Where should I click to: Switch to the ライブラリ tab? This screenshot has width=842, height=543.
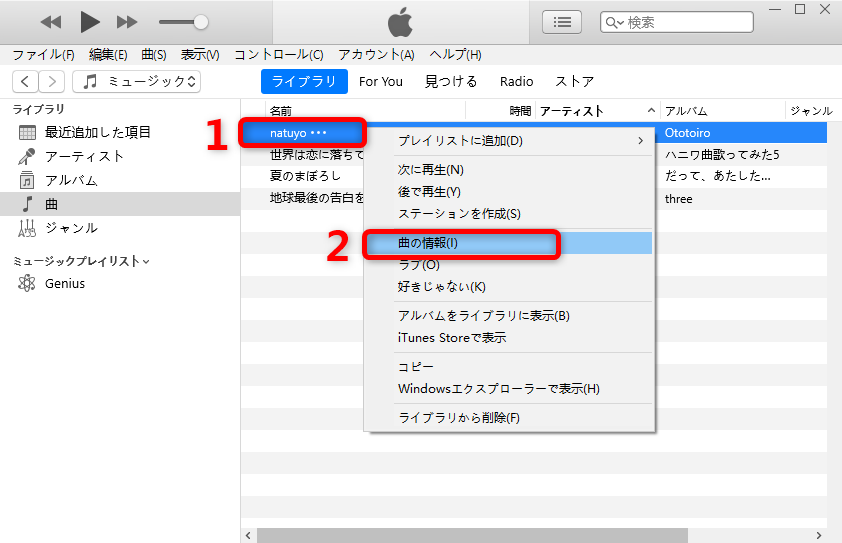[x=304, y=81]
